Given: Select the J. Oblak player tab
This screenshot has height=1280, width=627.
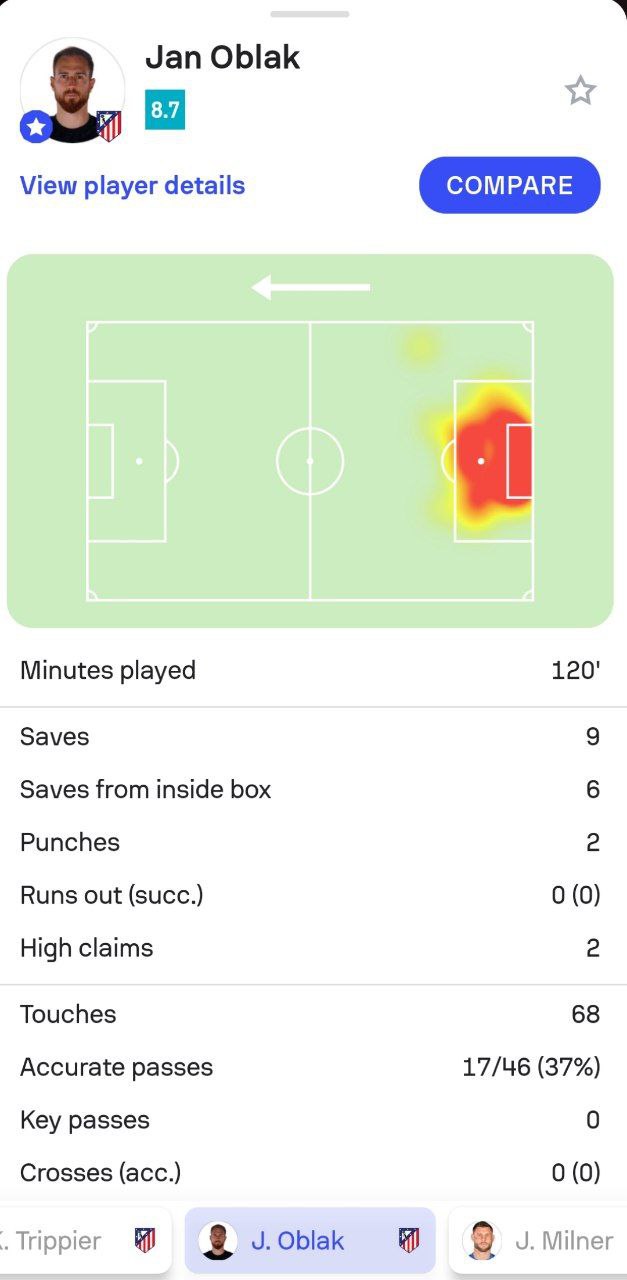Looking at the screenshot, I should point(310,1241).
